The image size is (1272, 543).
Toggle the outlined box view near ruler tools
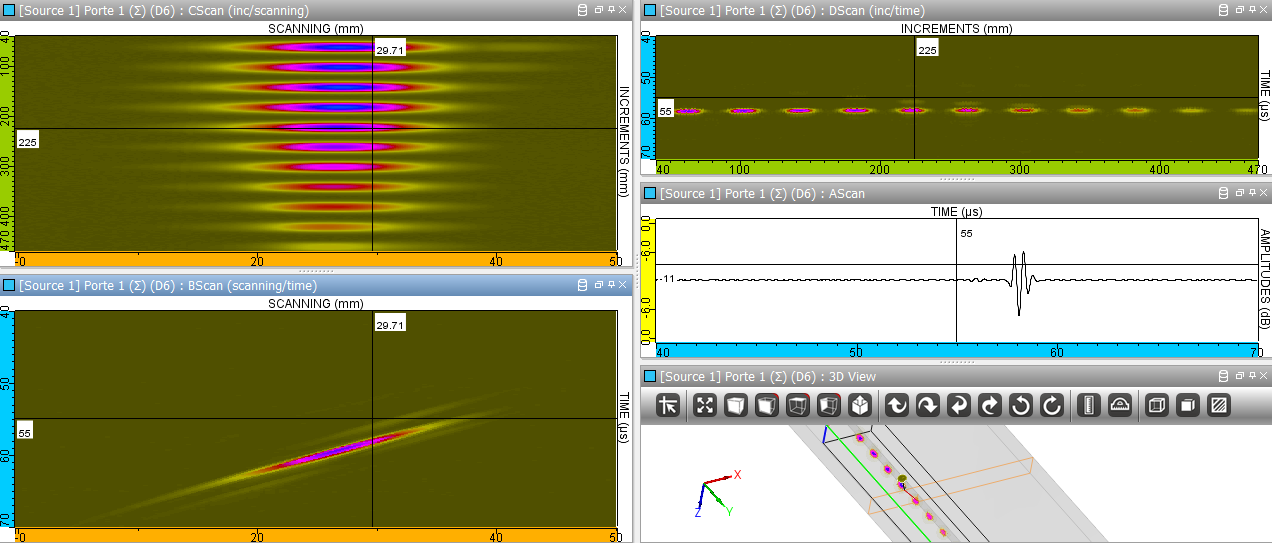pos(1157,405)
